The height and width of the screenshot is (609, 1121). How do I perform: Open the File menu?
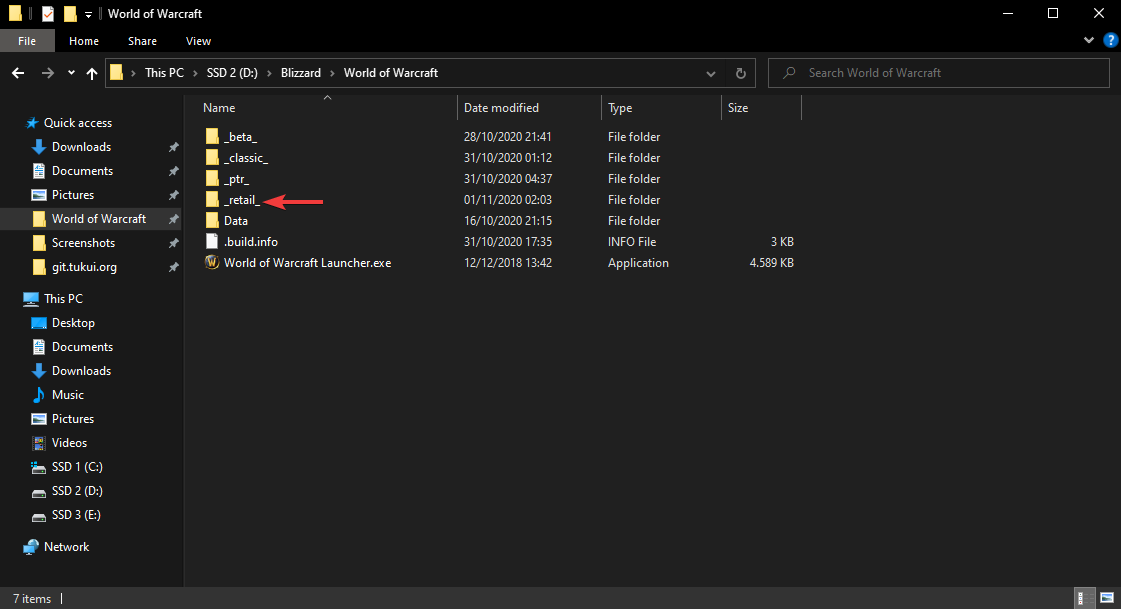(27, 41)
